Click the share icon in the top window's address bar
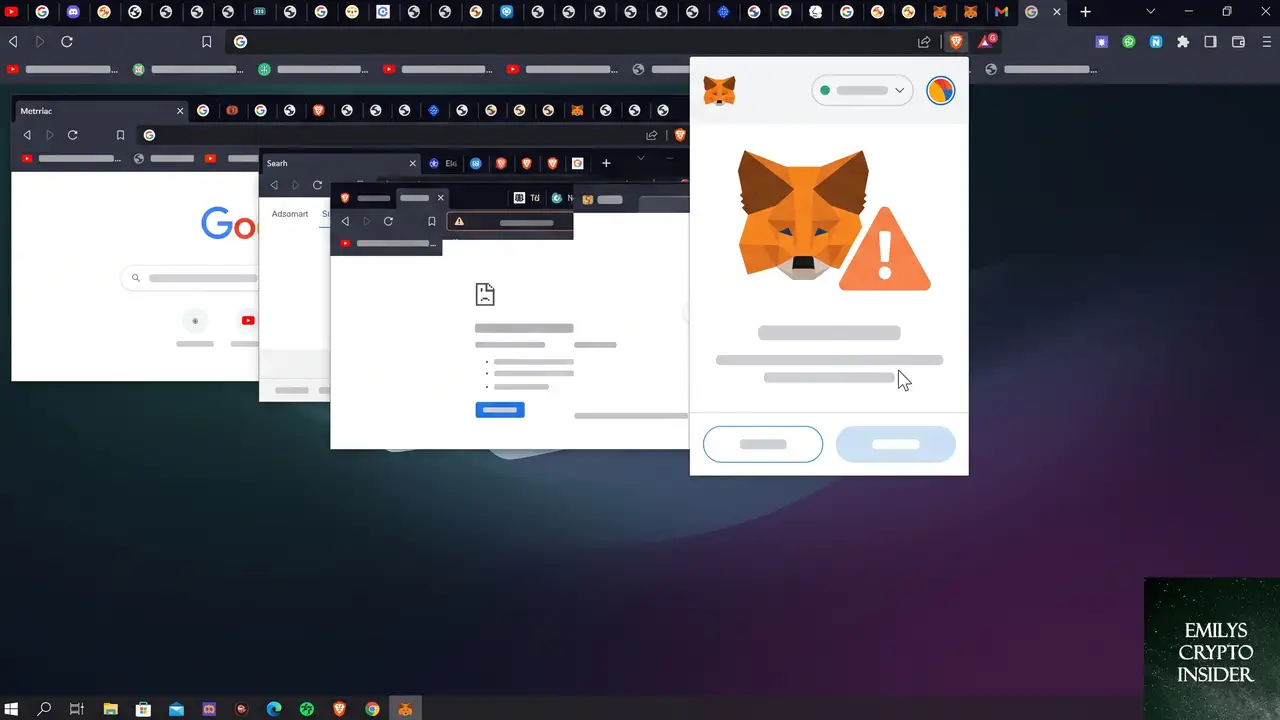 click(924, 42)
